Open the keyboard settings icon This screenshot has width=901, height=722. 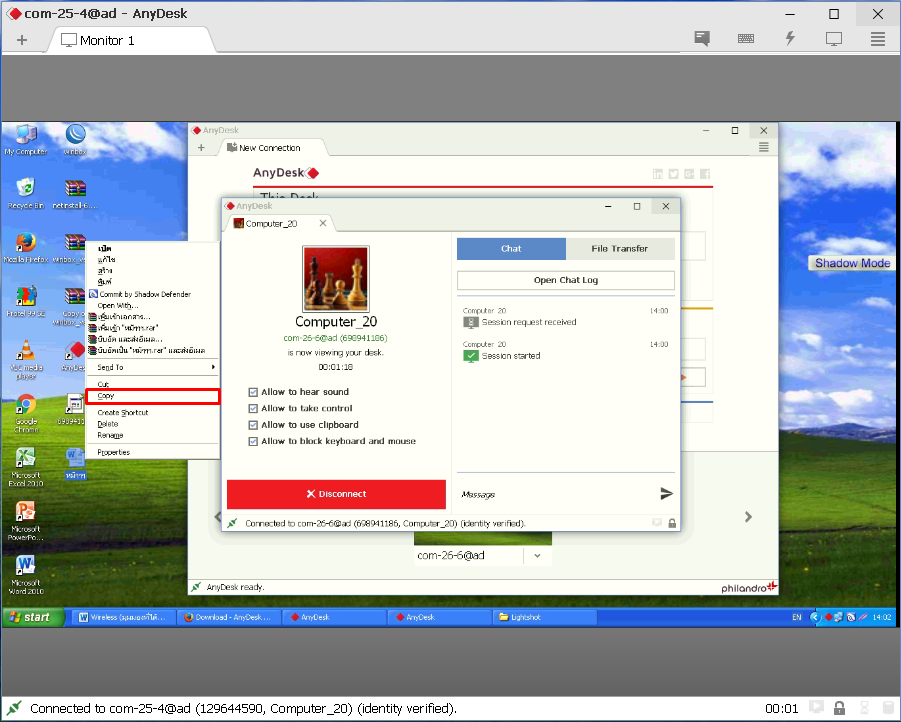pyautogui.click(x=746, y=39)
